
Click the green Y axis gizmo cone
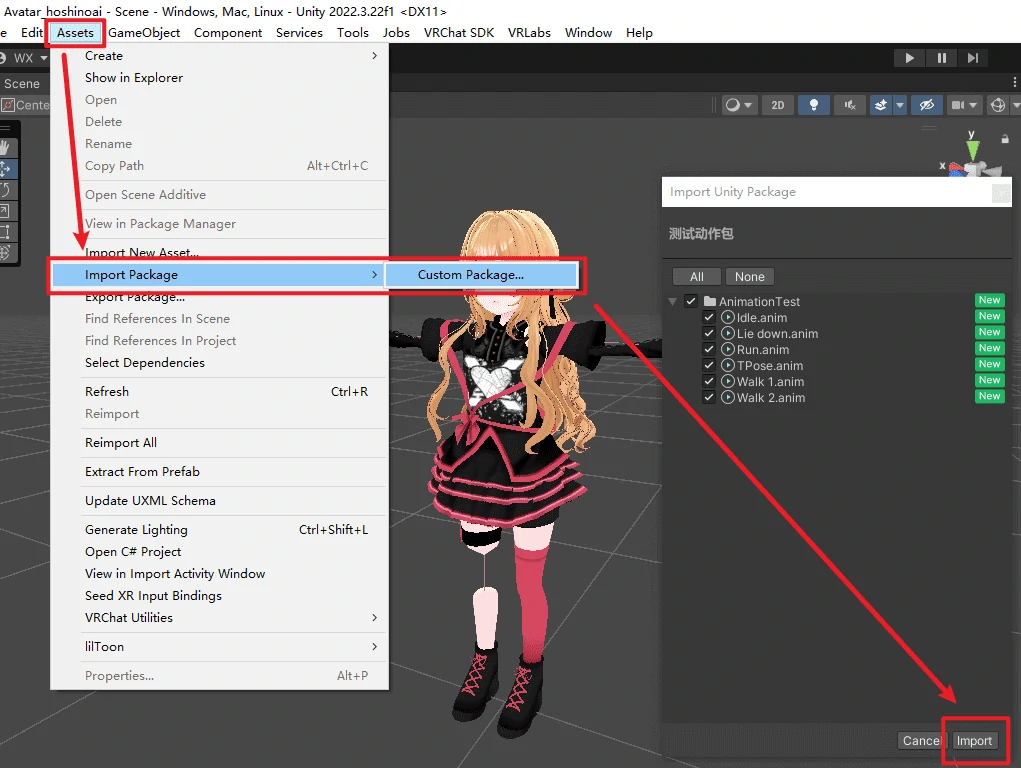coord(972,150)
